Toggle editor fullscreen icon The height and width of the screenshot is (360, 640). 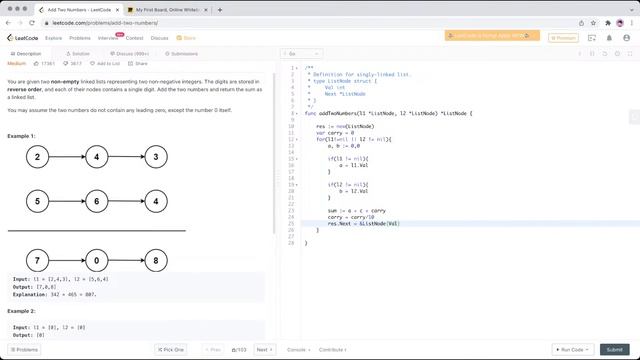(630, 54)
